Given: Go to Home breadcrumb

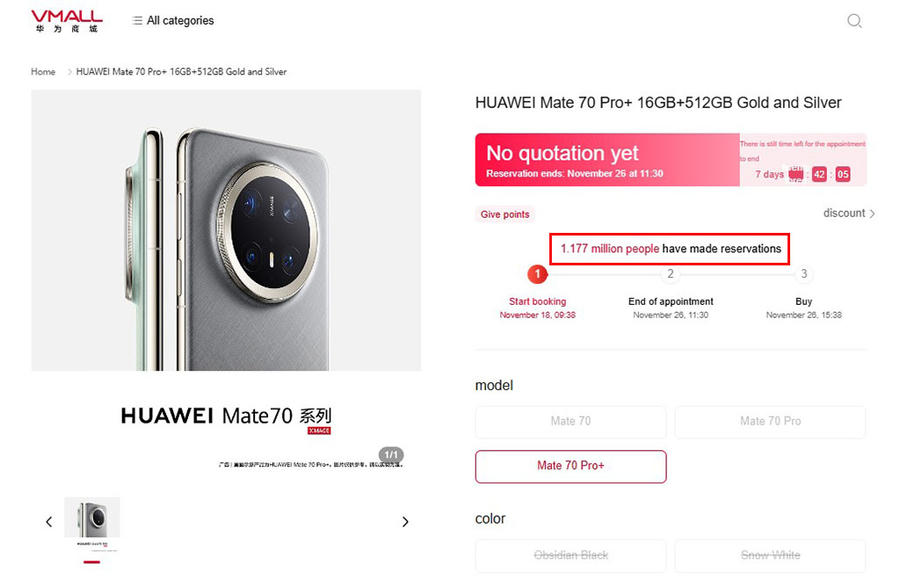Looking at the screenshot, I should click(x=43, y=72).
